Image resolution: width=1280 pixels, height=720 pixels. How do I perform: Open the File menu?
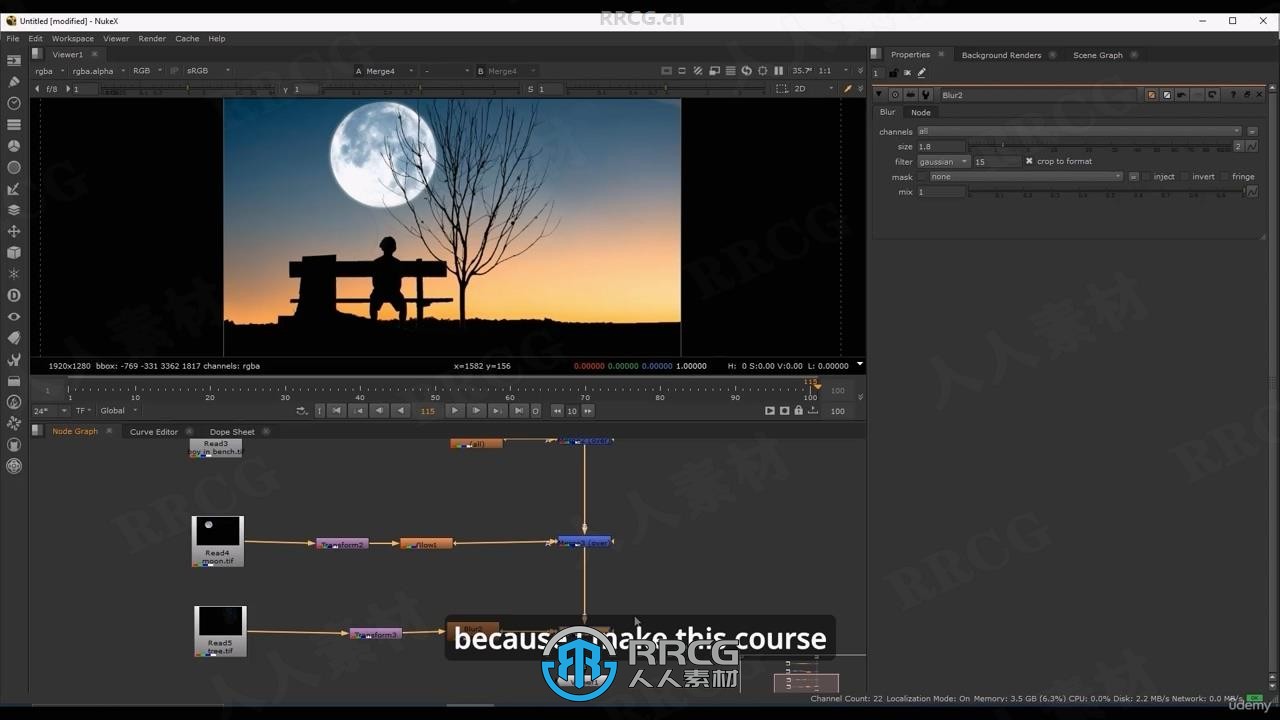pos(13,38)
